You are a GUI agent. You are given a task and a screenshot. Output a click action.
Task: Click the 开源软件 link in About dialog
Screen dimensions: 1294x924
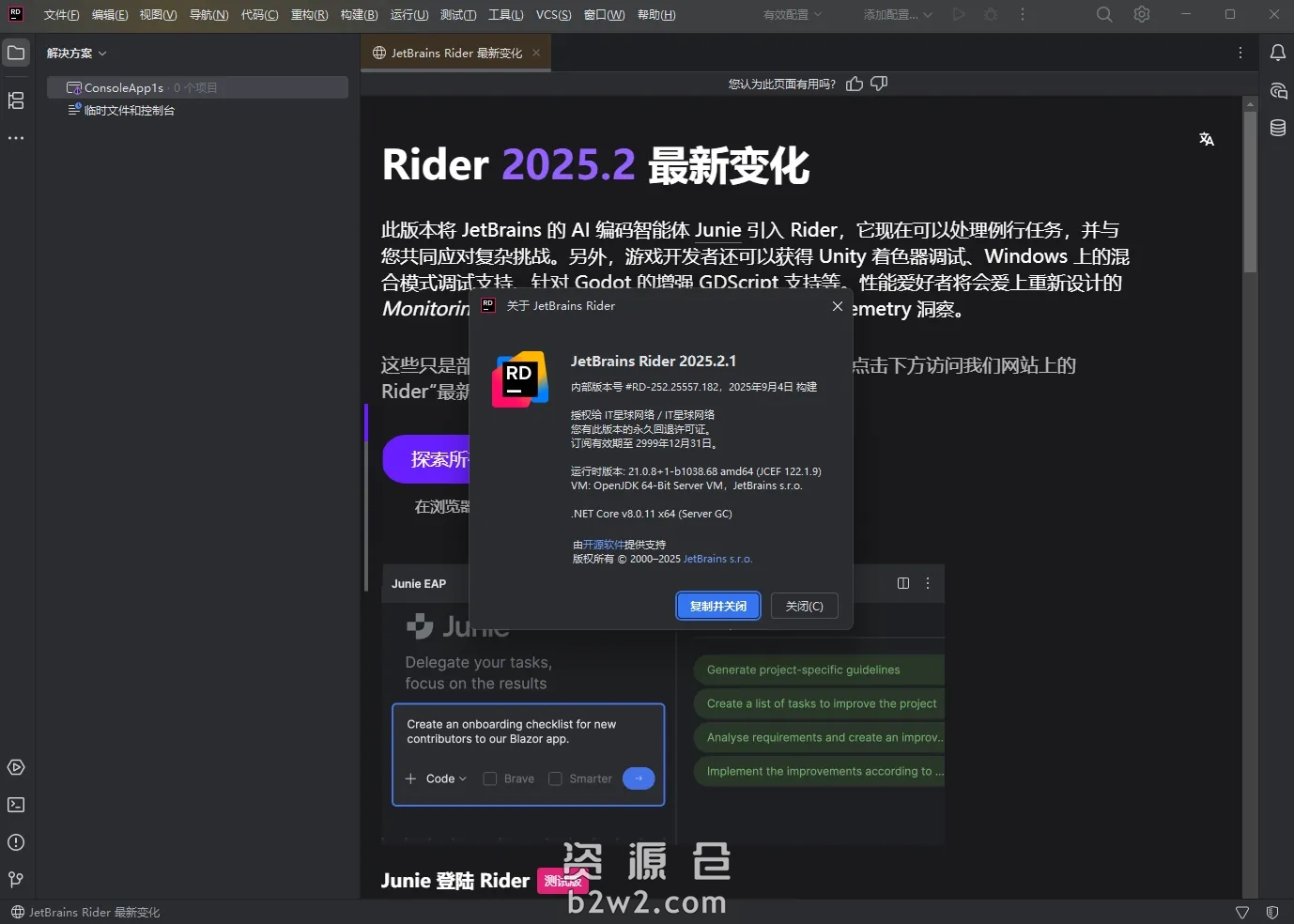coord(603,545)
